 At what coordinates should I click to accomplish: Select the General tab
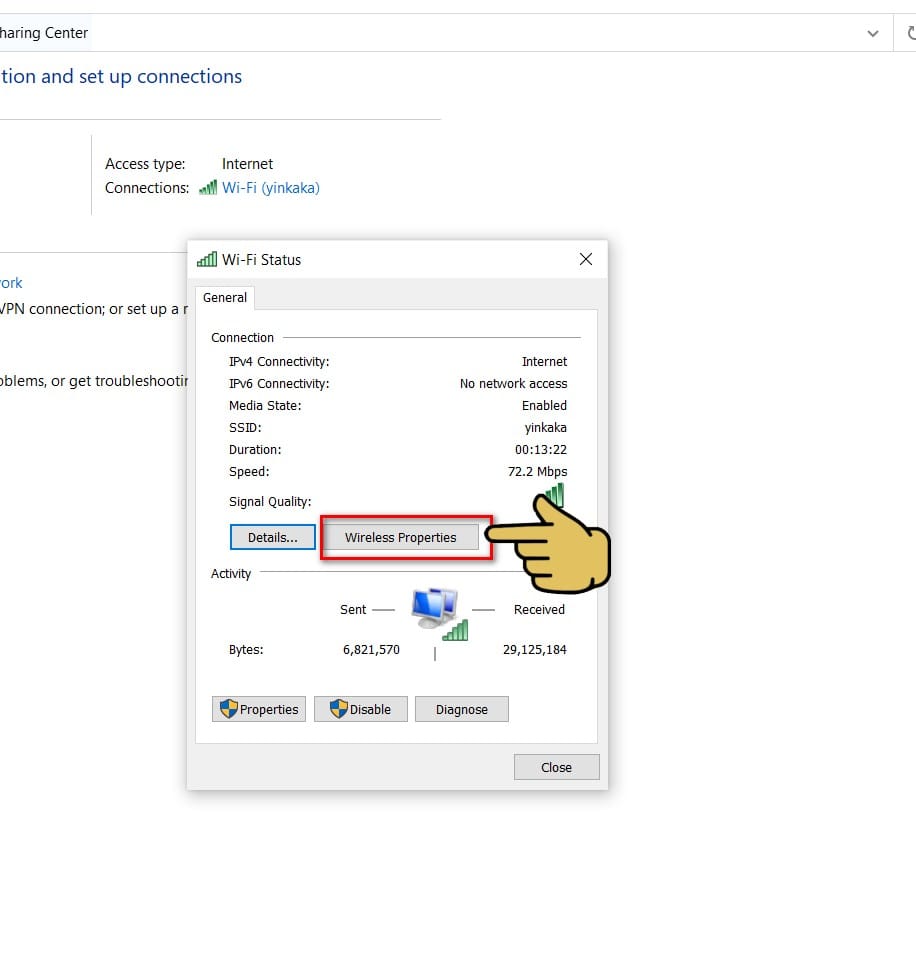225,298
